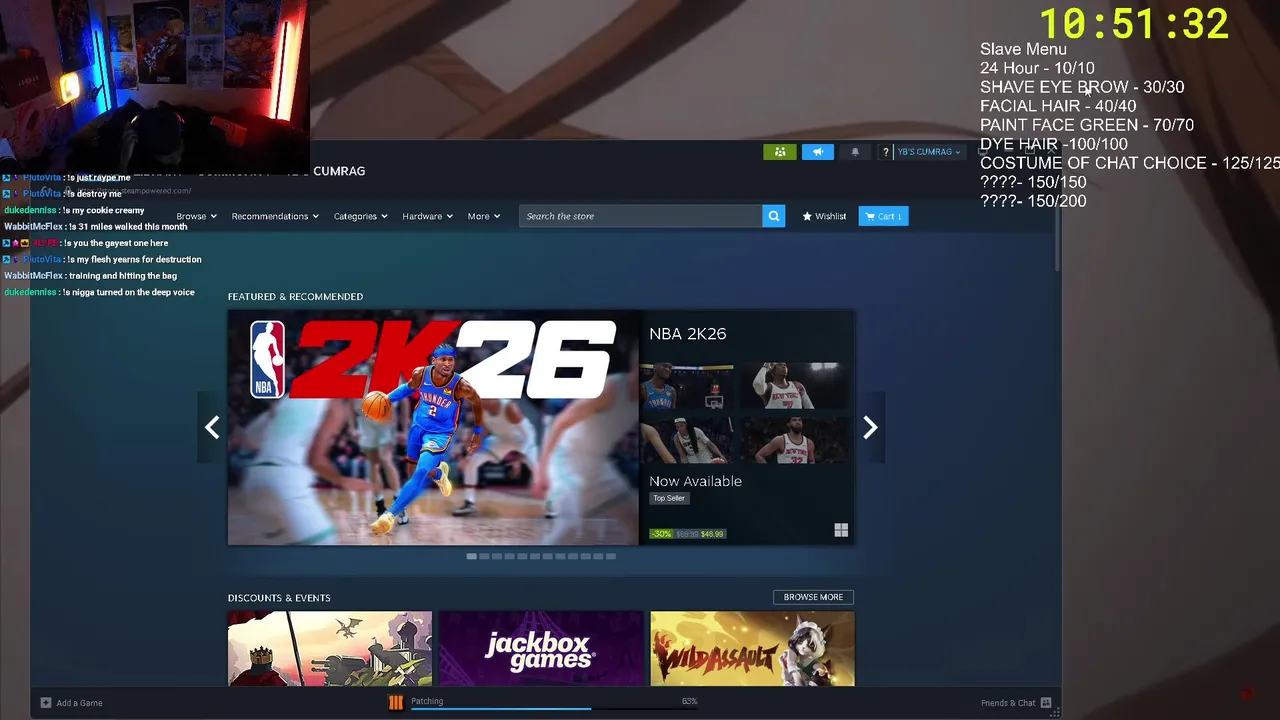Screen dimensions: 1280x720
Task: Open the blue megaphone announcements icon
Action: (817, 152)
